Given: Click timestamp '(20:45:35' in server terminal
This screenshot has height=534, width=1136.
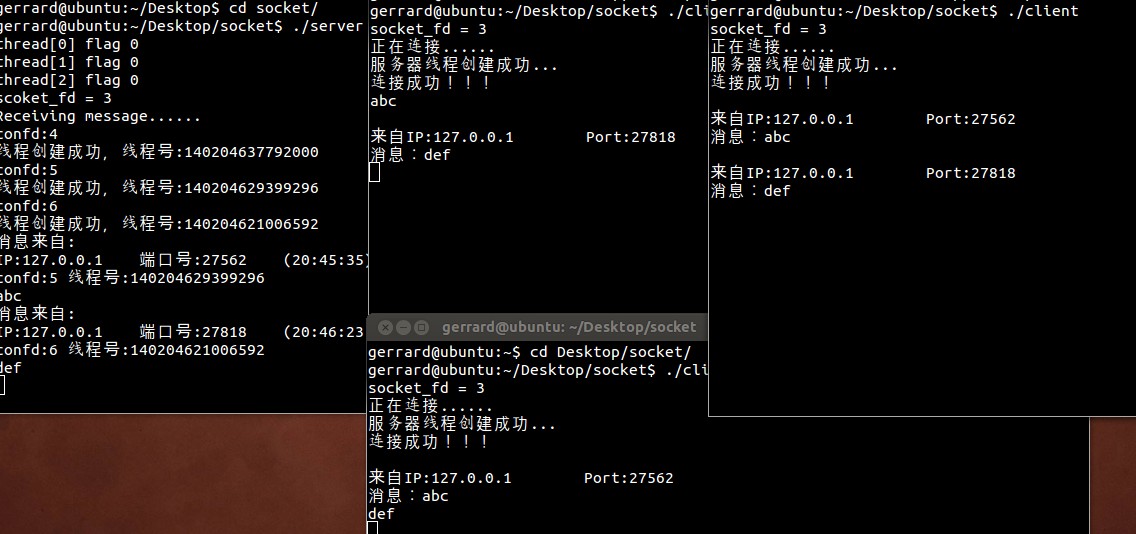Looking at the screenshot, I should coord(327,260).
